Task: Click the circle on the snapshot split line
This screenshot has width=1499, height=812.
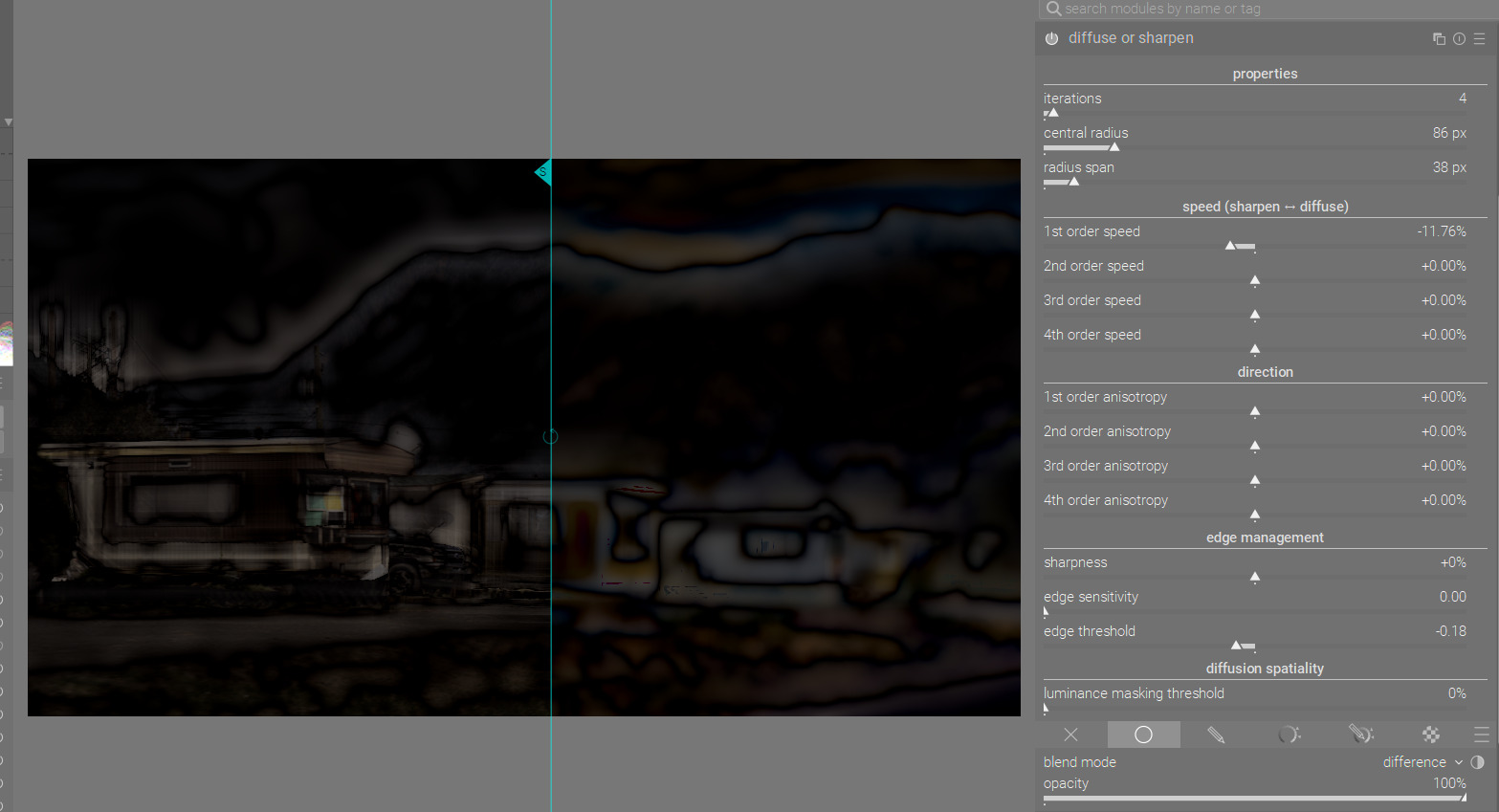Action: [550, 437]
